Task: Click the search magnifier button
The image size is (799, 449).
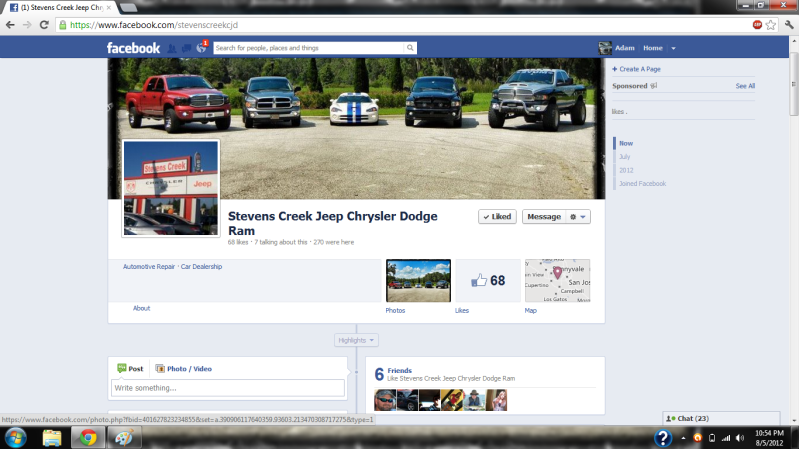Action: [410, 48]
